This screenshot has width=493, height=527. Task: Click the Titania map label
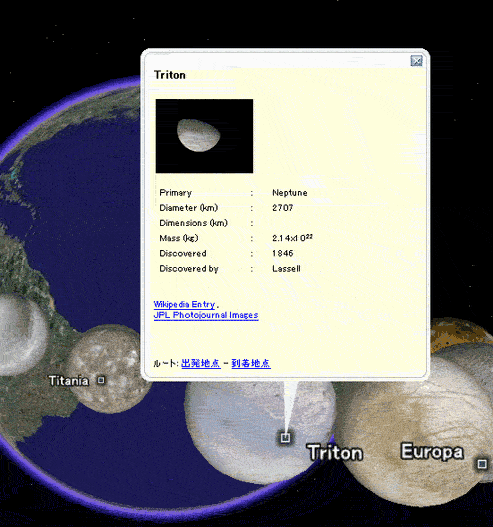69,381
